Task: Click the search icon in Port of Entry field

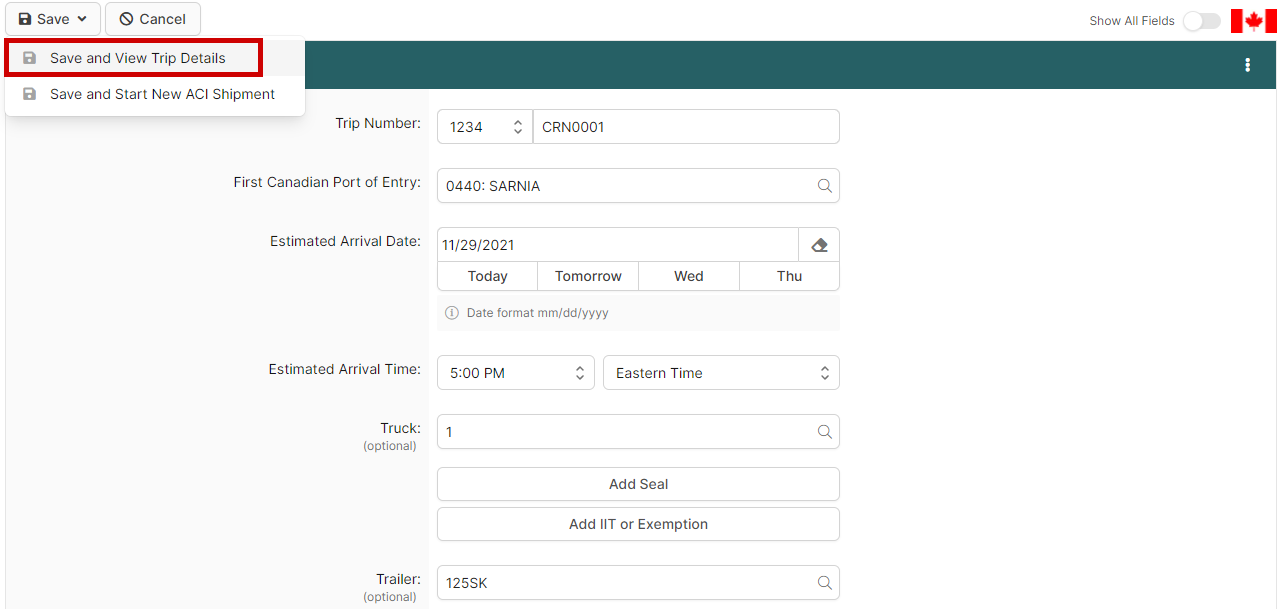Action: 824,186
